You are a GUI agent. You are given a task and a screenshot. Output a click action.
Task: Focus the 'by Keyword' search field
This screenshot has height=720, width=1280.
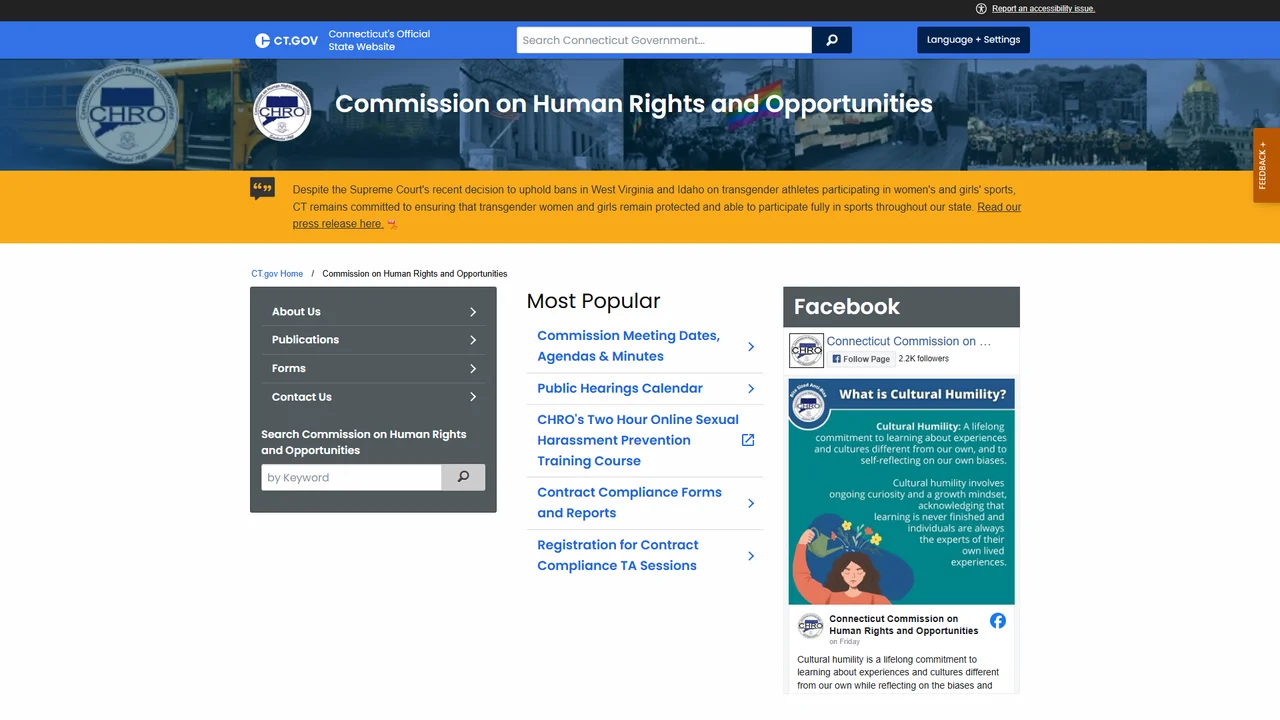click(351, 477)
